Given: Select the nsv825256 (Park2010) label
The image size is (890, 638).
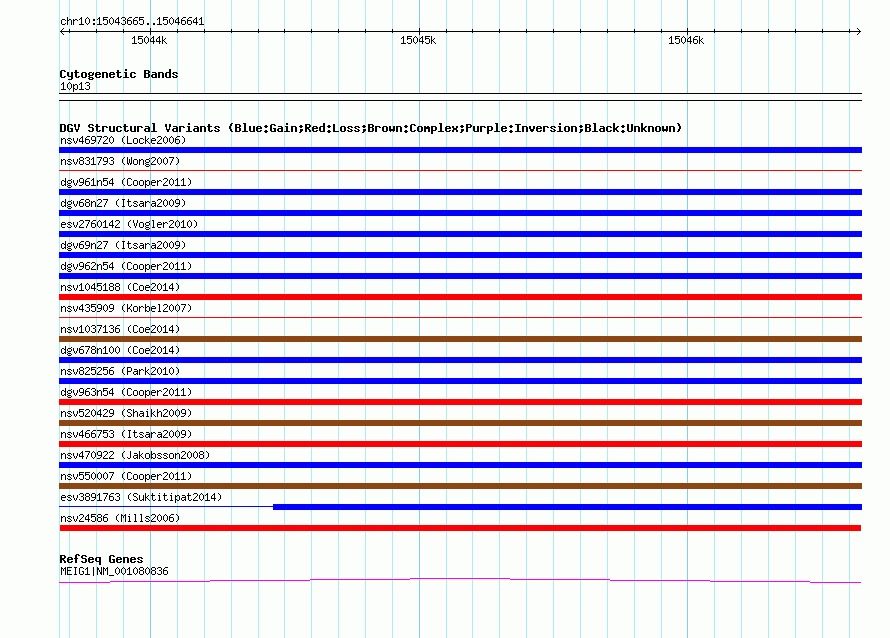Looking at the screenshot, I should pyautogui.click(x=120, y=371).
